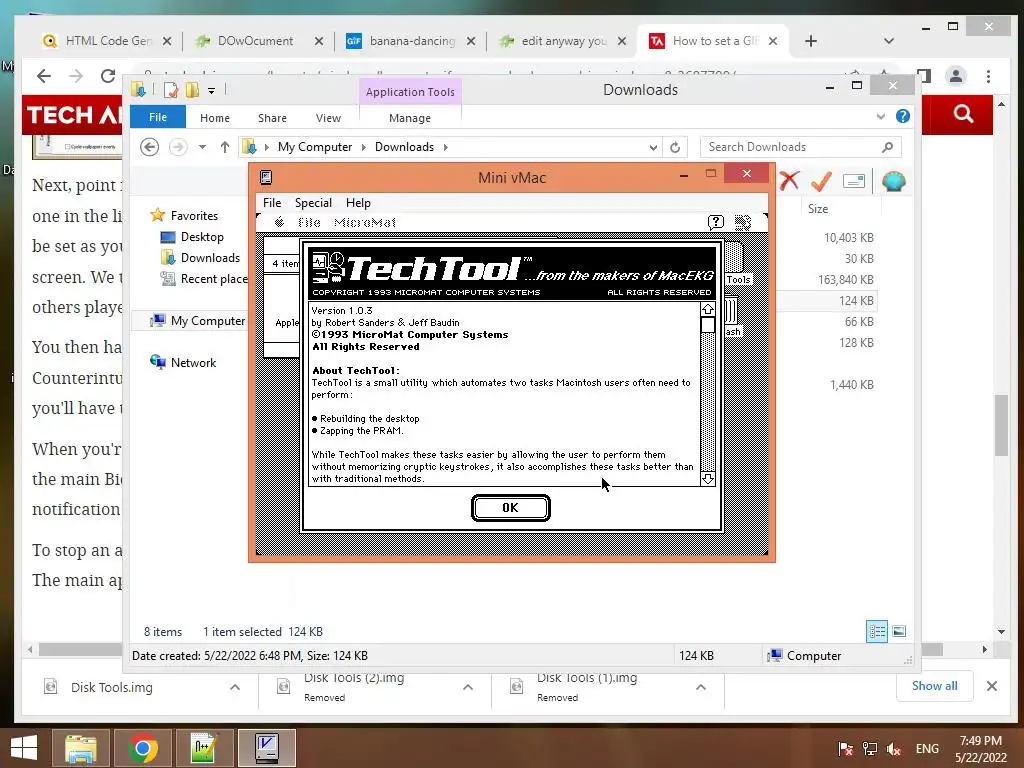
Task: Expand options for Disk Tools (1).img download
Action: coord(701,687)
